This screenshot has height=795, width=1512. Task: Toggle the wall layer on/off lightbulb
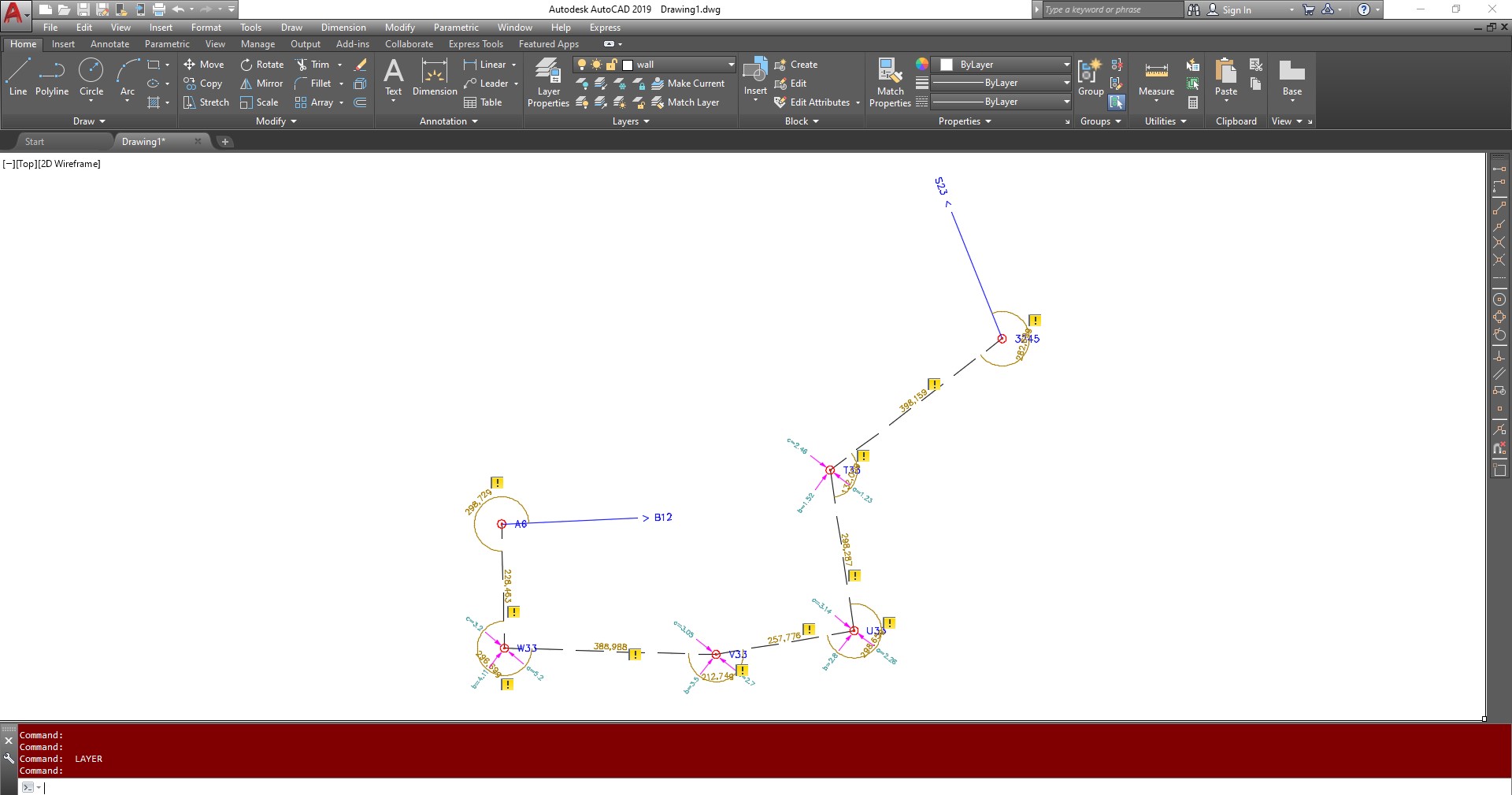click(582, 65)
